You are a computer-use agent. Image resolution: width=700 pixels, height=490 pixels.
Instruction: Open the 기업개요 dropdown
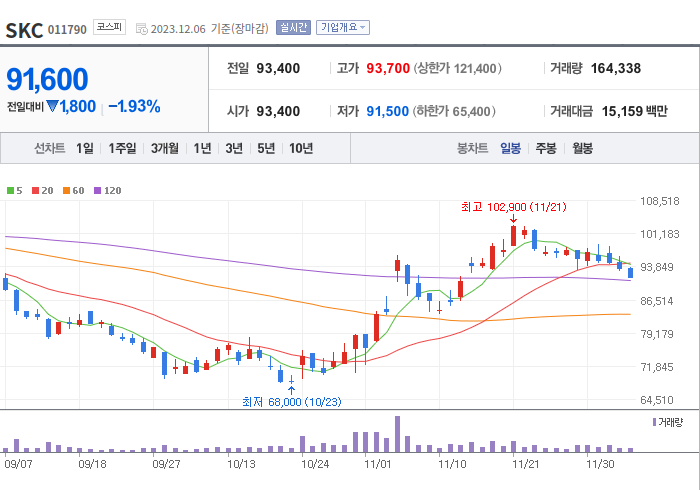tap(343, 28)
